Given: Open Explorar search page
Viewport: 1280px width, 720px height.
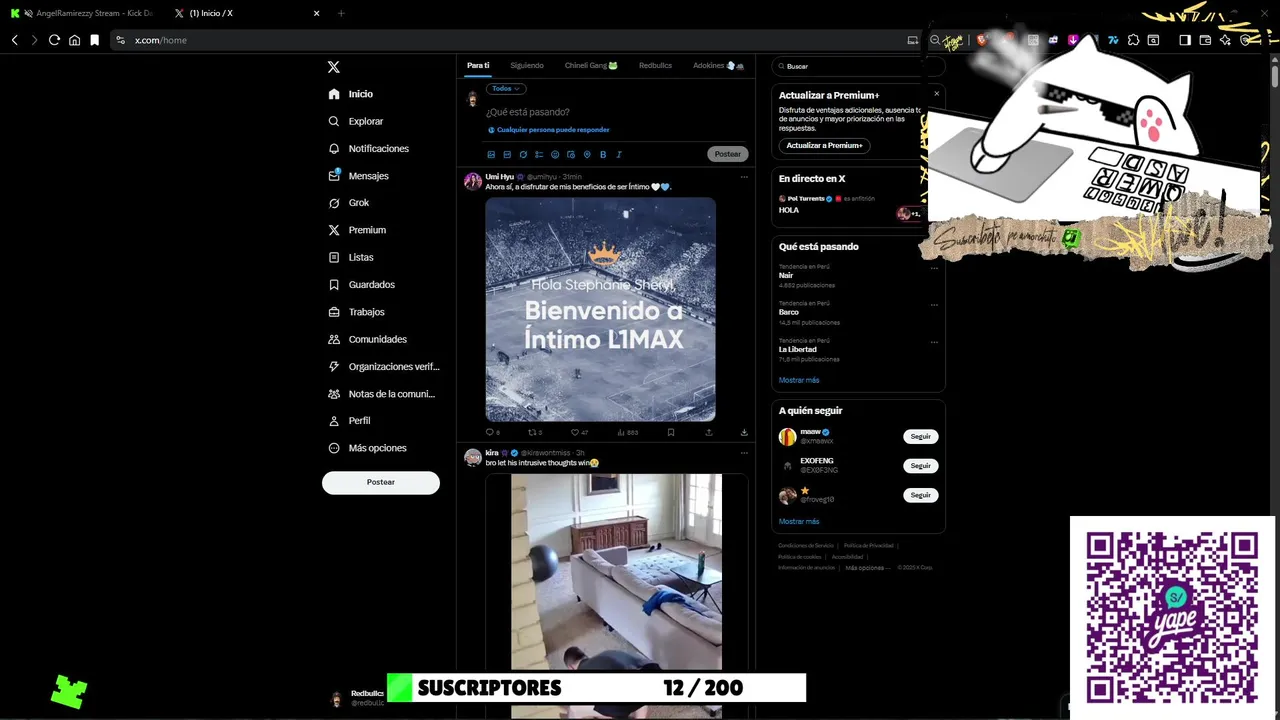Looking at the screenshot, I should click(356, 121).
